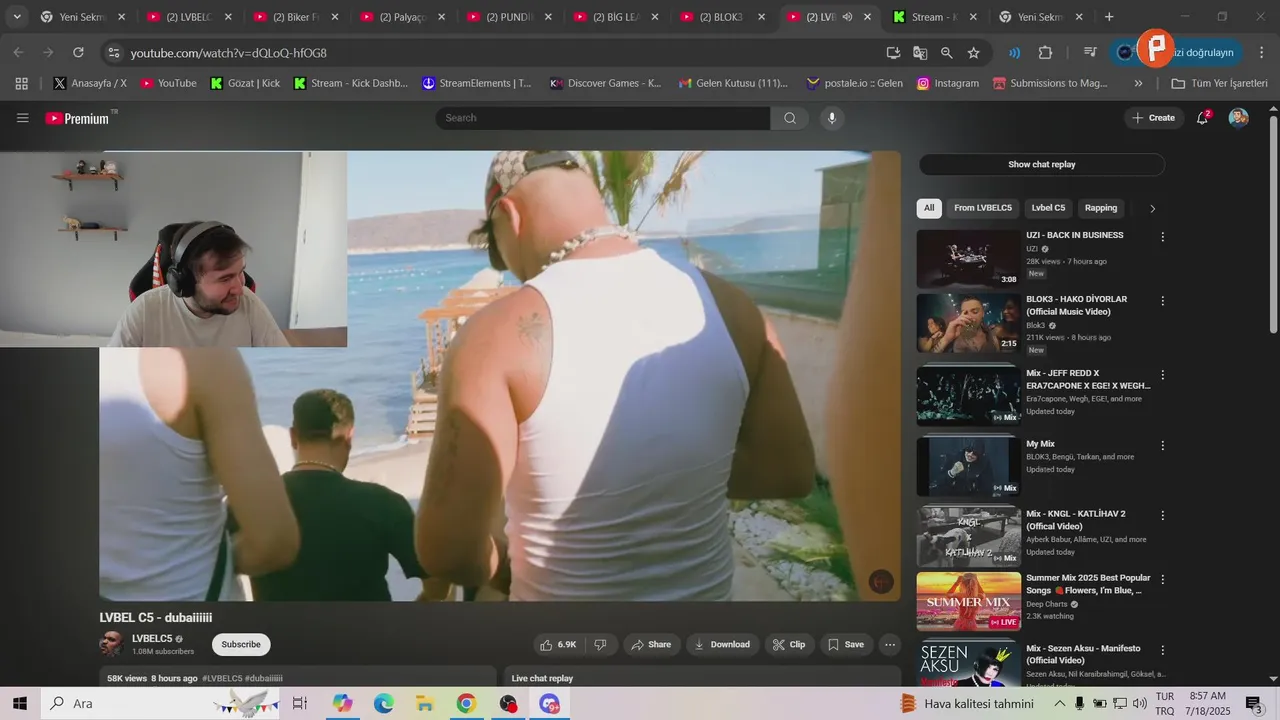Viewport: 1280px width, 720px height.
Task: Open the Windows Start menu
Action: click(20, 703)
